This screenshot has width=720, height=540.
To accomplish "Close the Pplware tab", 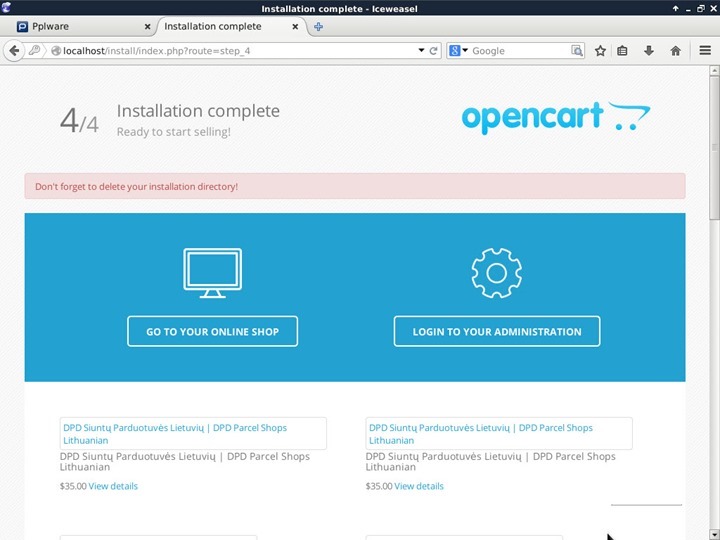I will coord(147,27).
